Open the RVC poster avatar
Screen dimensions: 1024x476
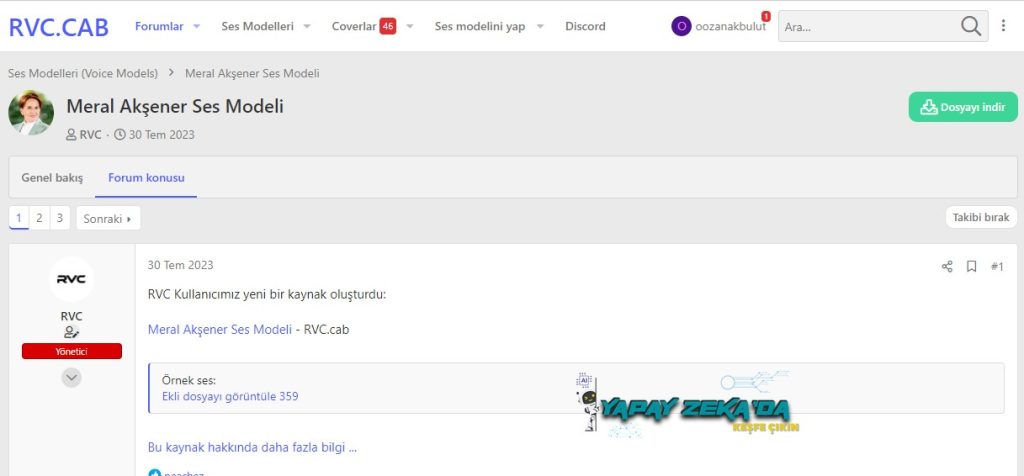tap(71, 279)
